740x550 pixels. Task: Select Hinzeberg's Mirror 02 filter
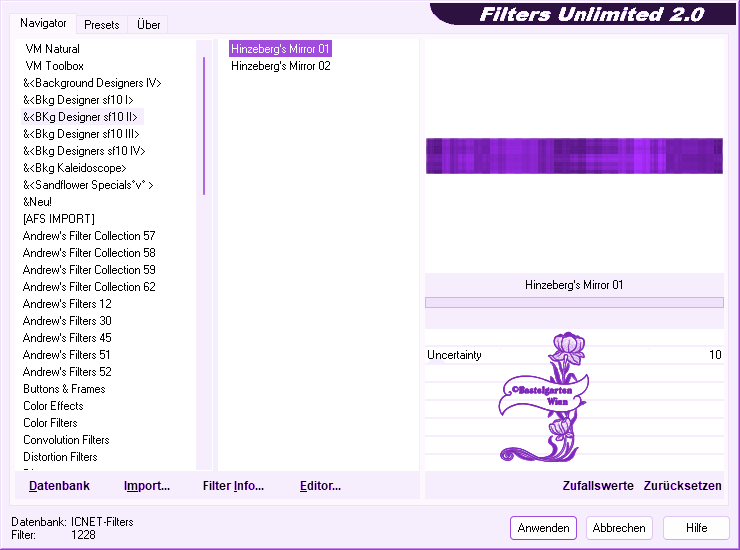(281, 66)
